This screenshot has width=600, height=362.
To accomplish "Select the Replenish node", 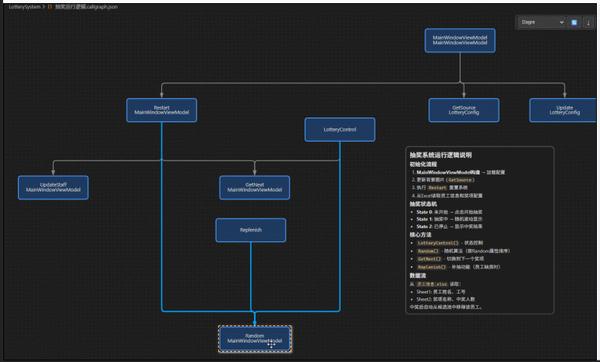I will tap(251, 230).
